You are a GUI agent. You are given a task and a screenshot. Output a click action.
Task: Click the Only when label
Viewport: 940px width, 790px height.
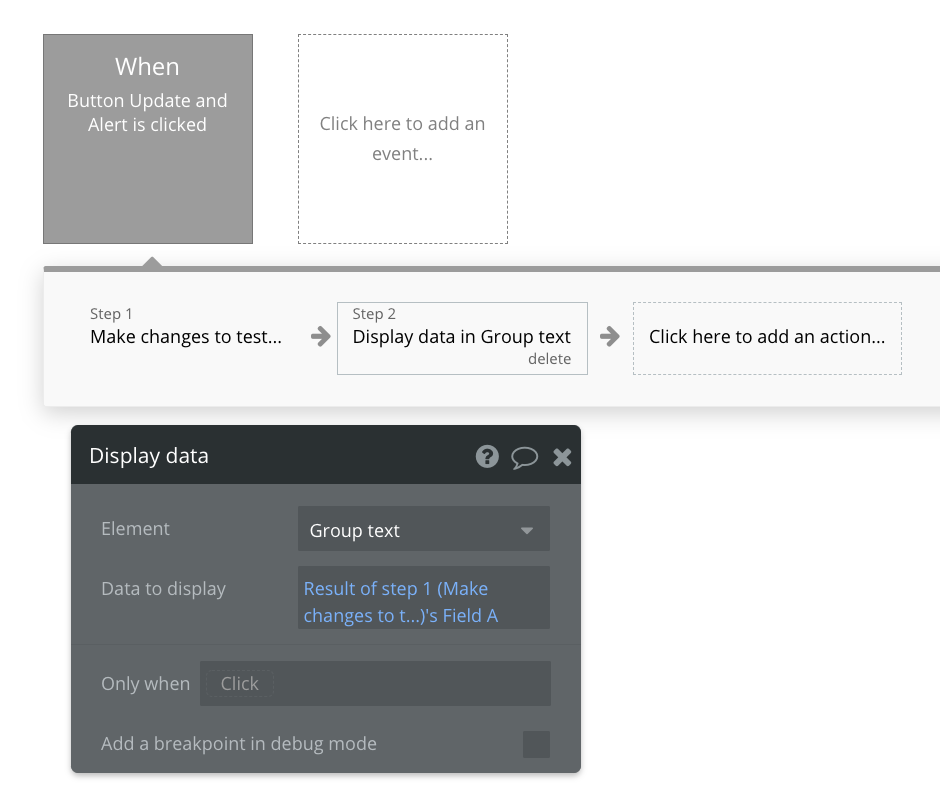coord(145,684)
